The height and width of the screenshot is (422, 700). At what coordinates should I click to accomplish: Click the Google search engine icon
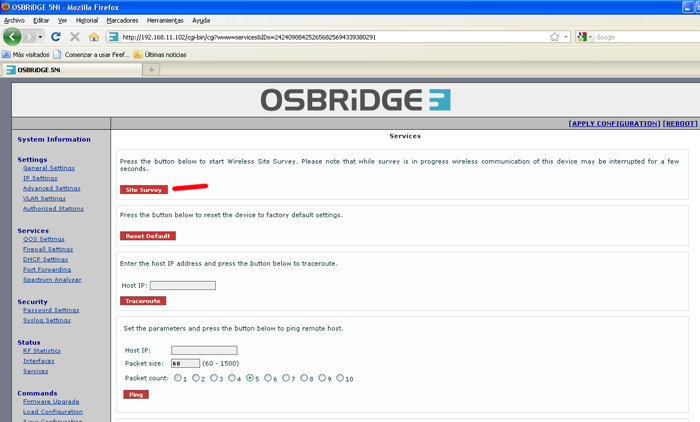582,37
